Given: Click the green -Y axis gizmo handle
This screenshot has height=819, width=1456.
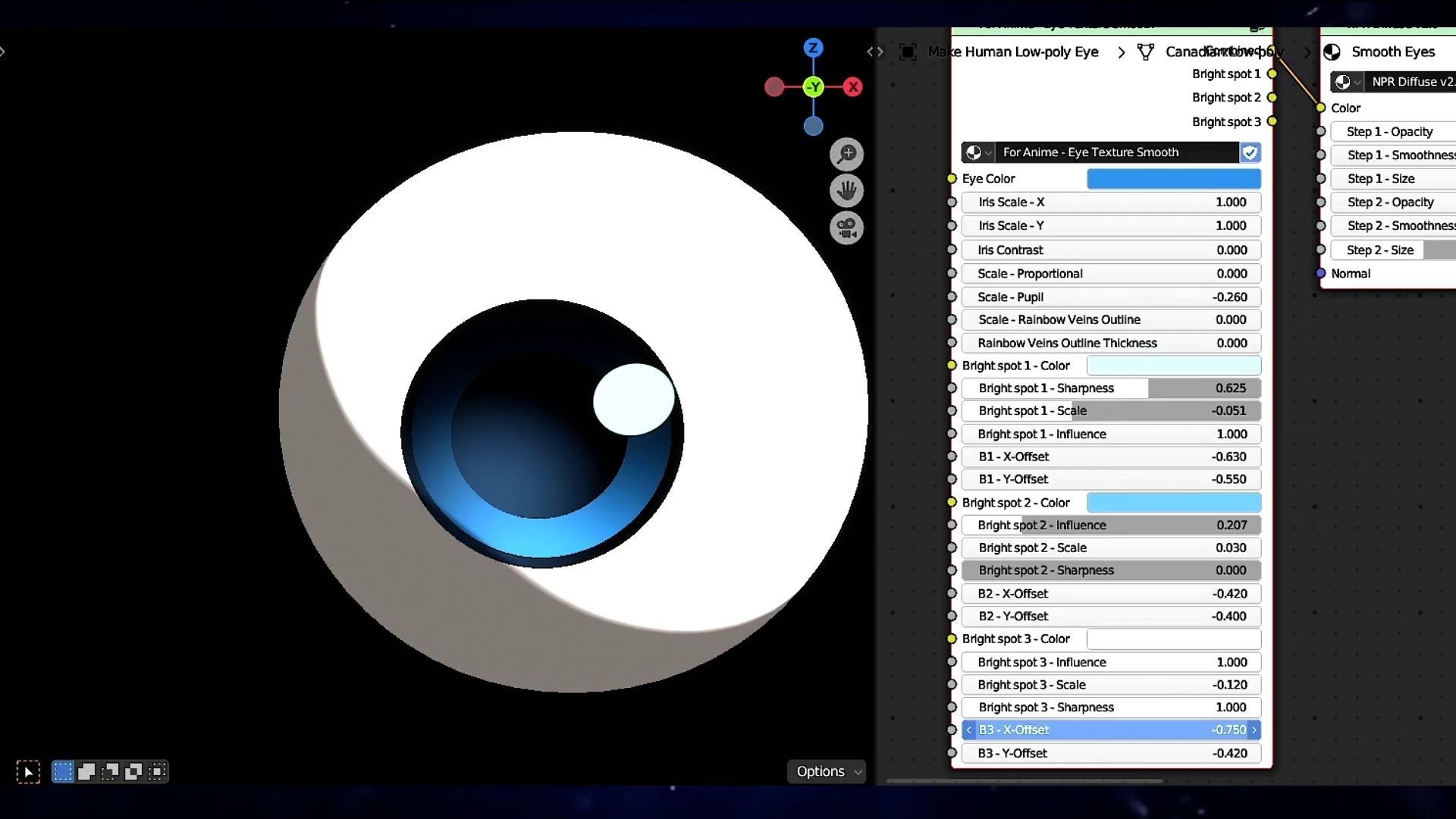Looking at the screenshot, I should 814,87.
